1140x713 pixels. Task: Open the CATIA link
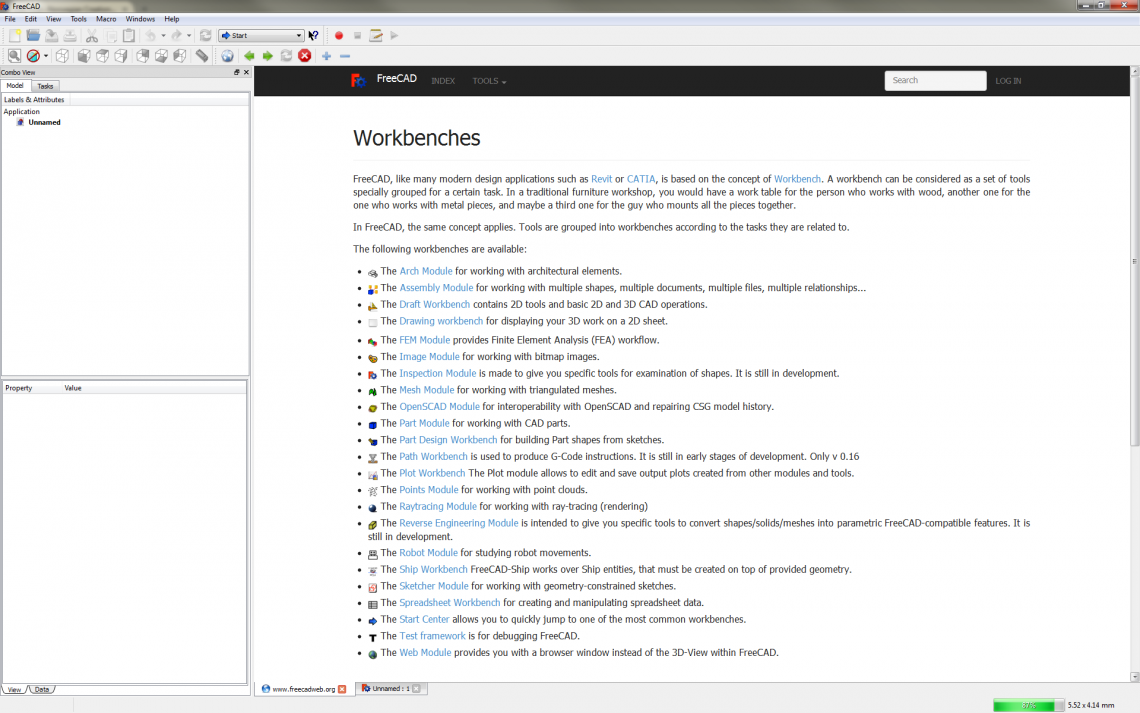[641, 179]
